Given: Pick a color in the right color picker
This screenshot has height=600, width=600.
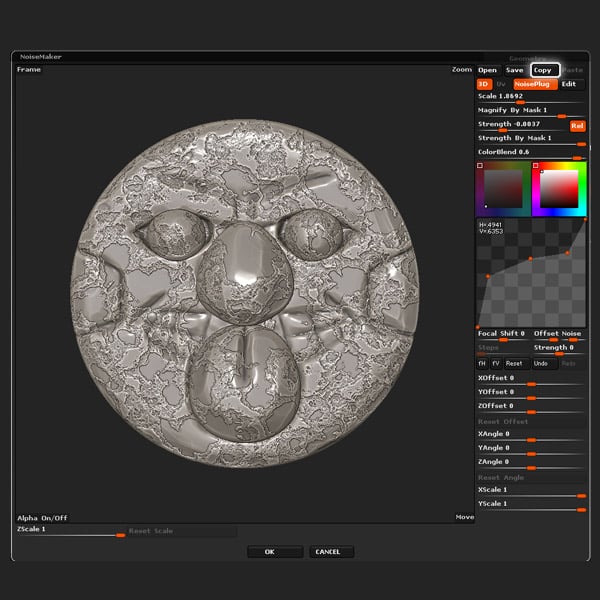Looking at the screenshot, I should click(x=559, y=188).
